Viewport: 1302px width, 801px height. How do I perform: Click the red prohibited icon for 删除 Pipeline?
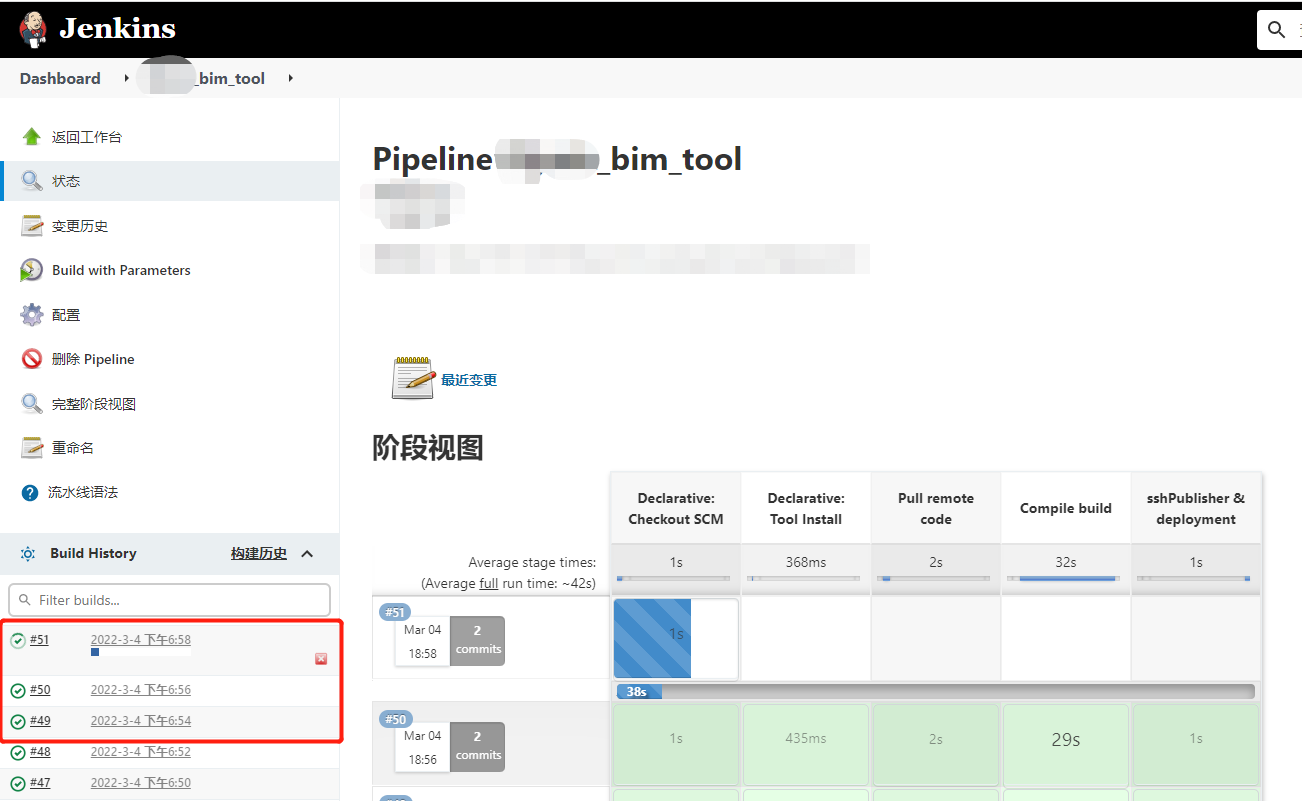(32, 359)
